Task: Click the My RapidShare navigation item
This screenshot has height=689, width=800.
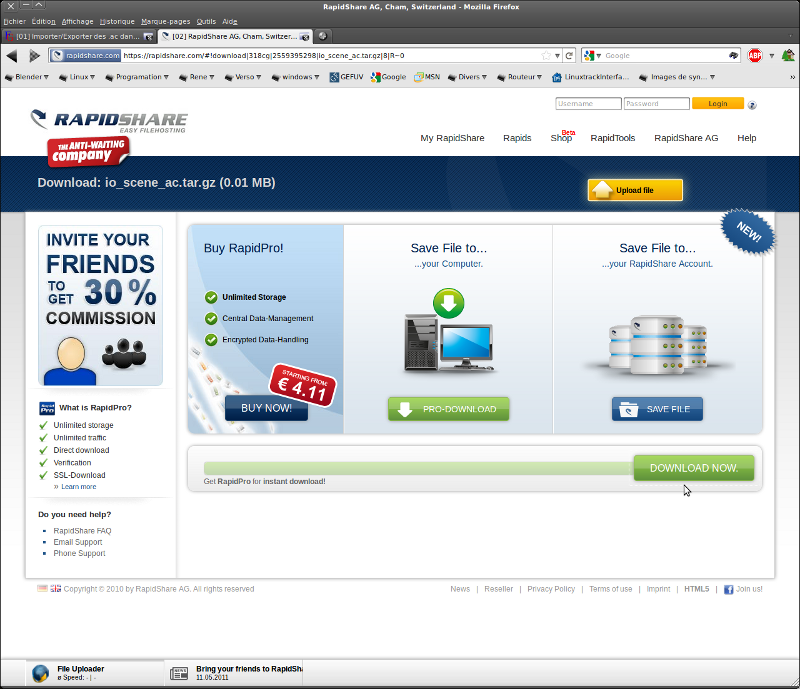Action: (x=452, y=138)
